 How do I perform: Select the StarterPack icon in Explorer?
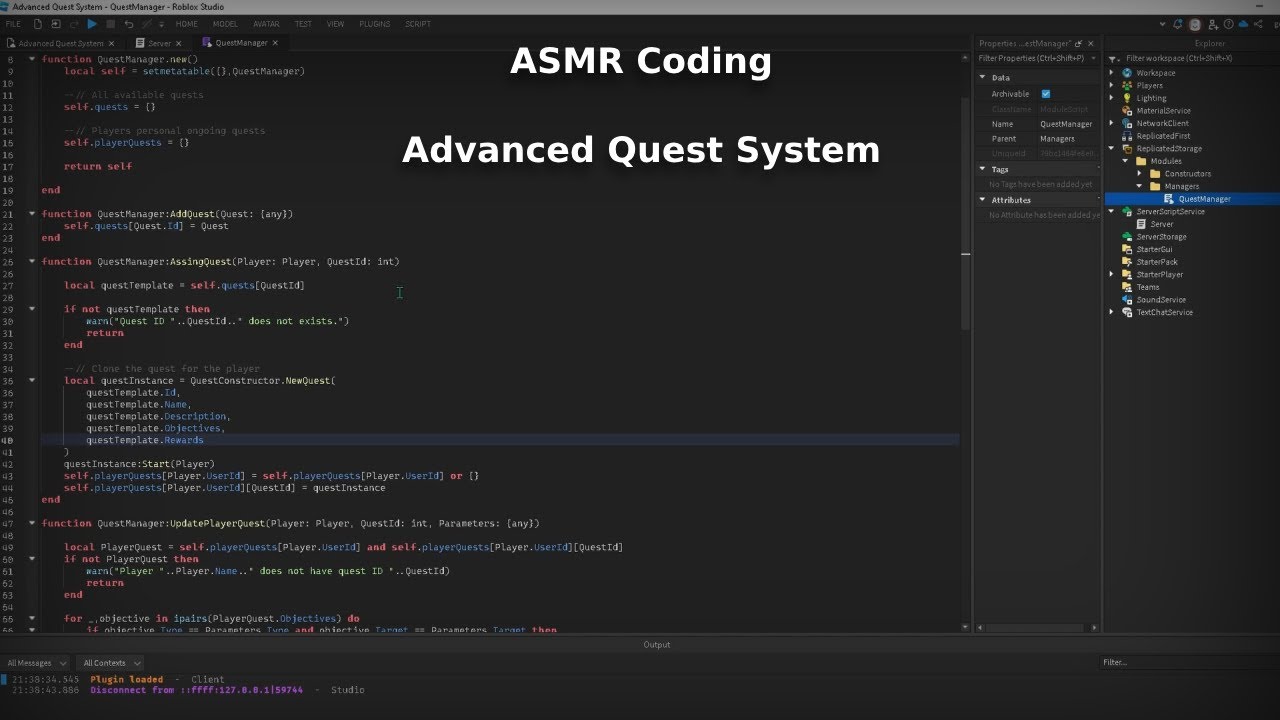click(x=1127, y=262)
